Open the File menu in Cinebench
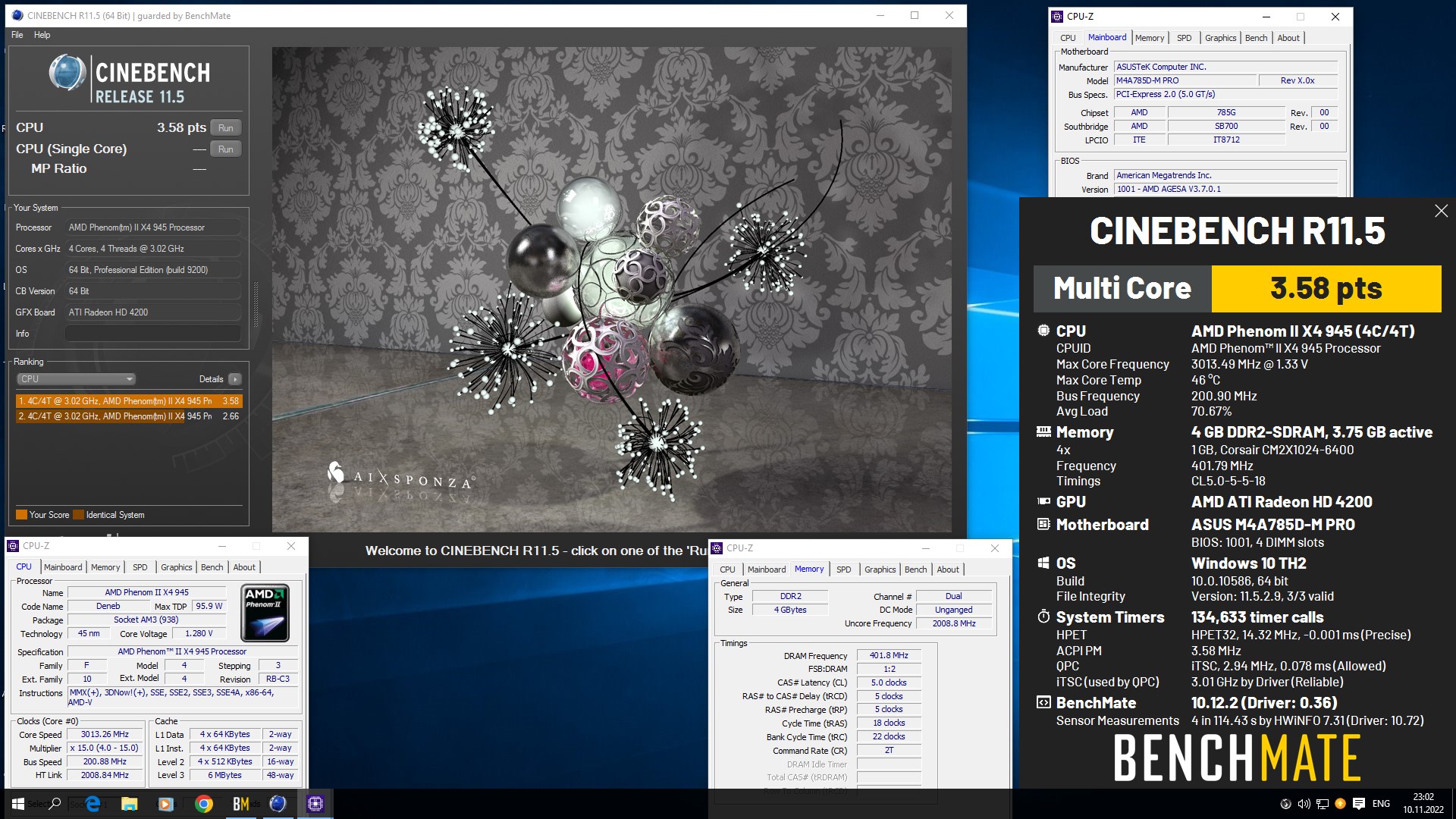This screenshot has width=1456, height=819. [x=17, y=35]
